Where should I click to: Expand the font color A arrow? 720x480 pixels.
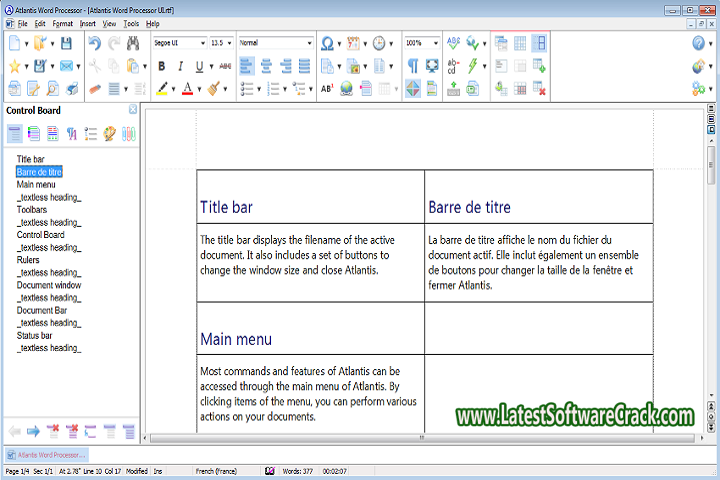click(x=199, y=89)
